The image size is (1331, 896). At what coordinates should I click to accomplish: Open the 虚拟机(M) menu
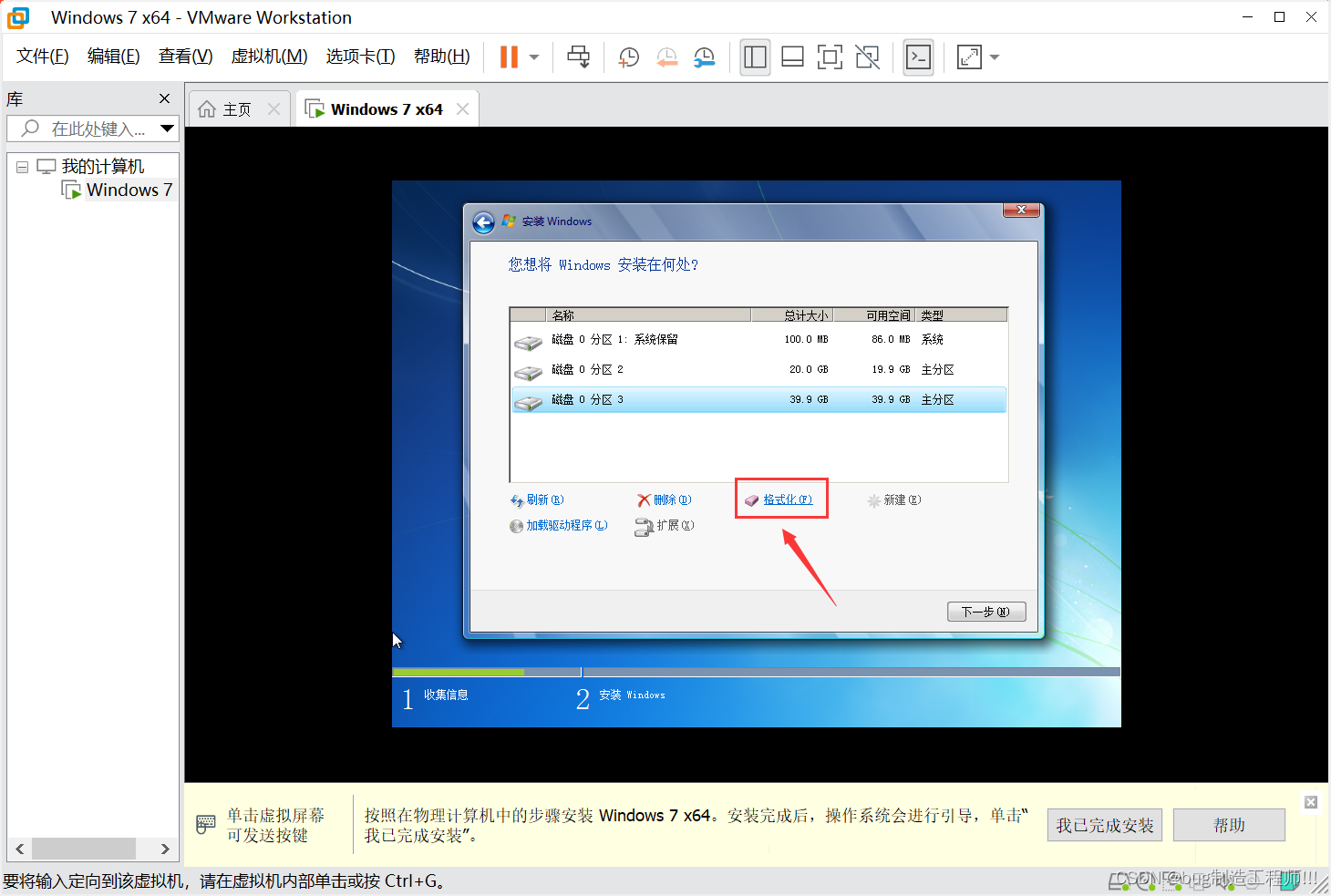click(x=269, y=57)
